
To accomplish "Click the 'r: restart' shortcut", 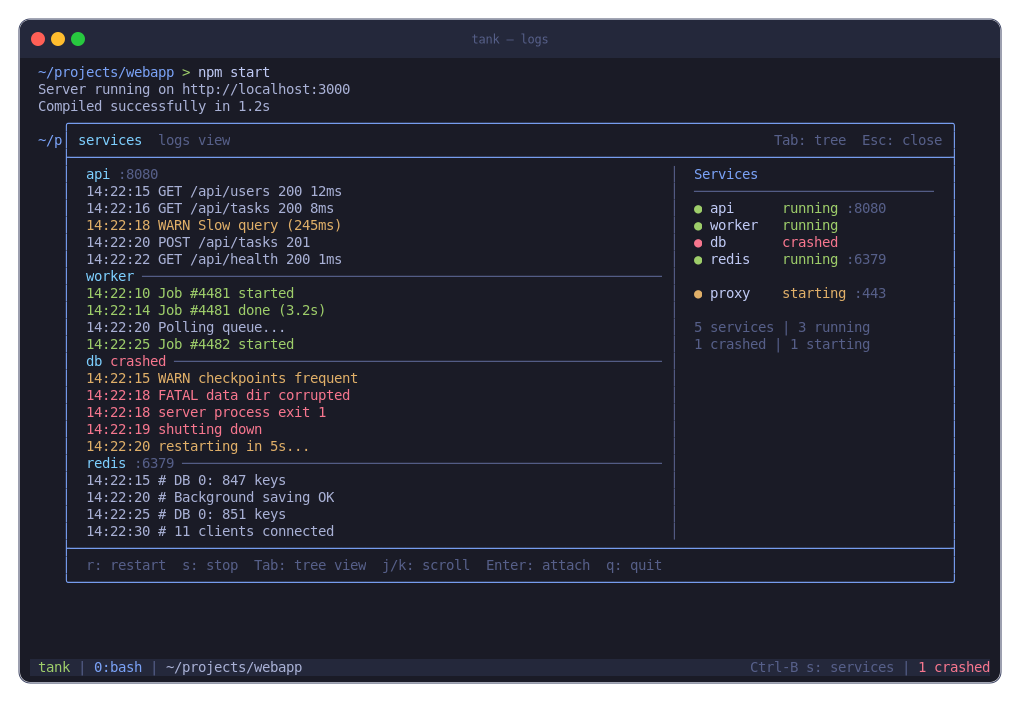I will coord(126,565).
